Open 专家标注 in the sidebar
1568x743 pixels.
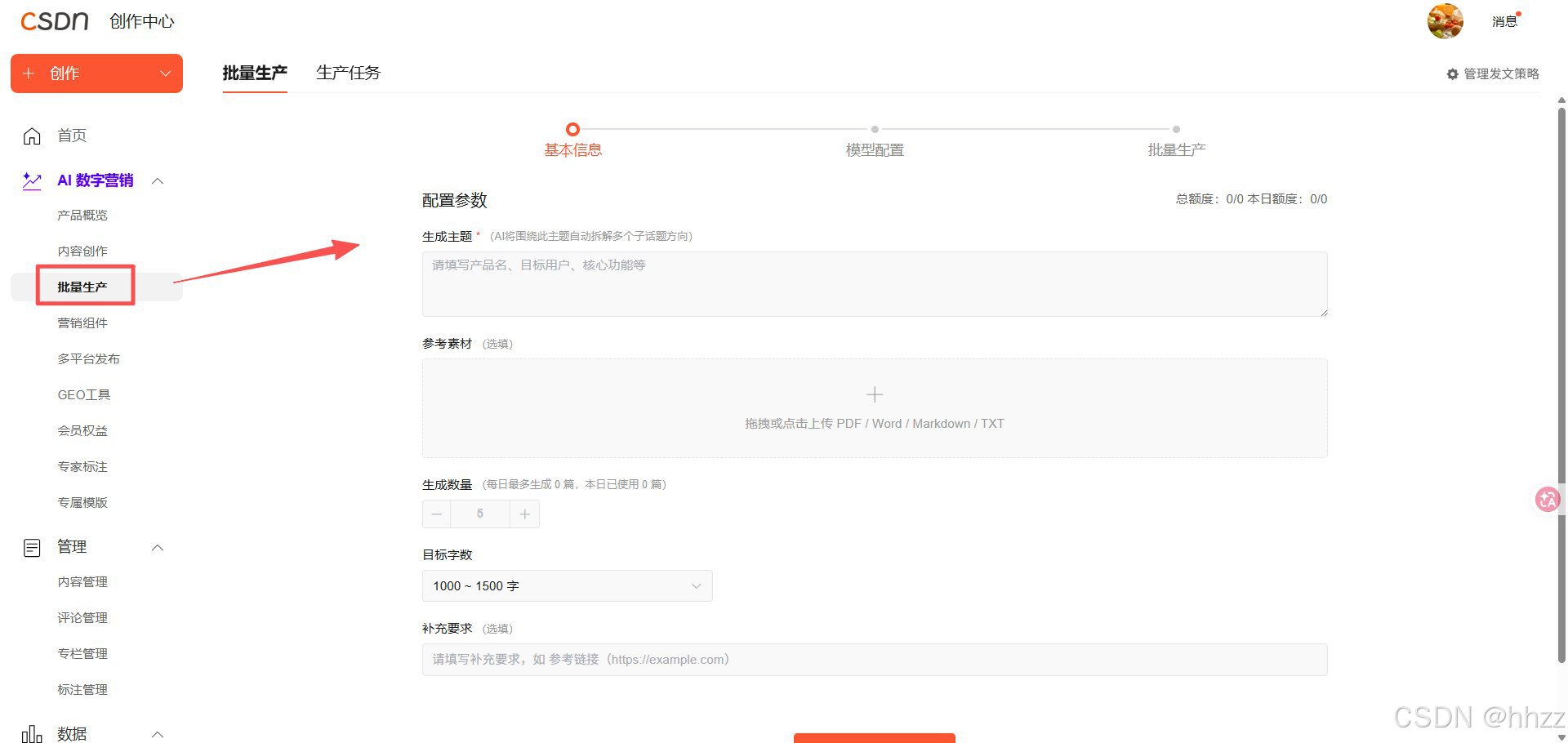click(x=82, y=467)
